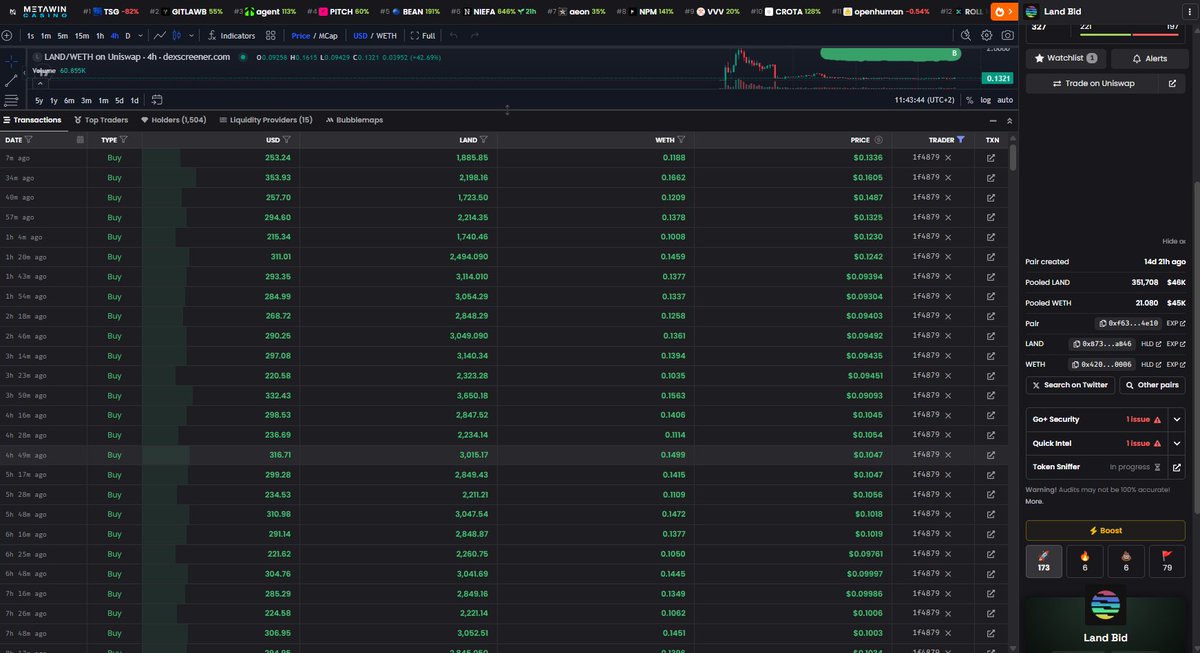
Task: Open the Indicators menu
Action: (x=231, y=35)
